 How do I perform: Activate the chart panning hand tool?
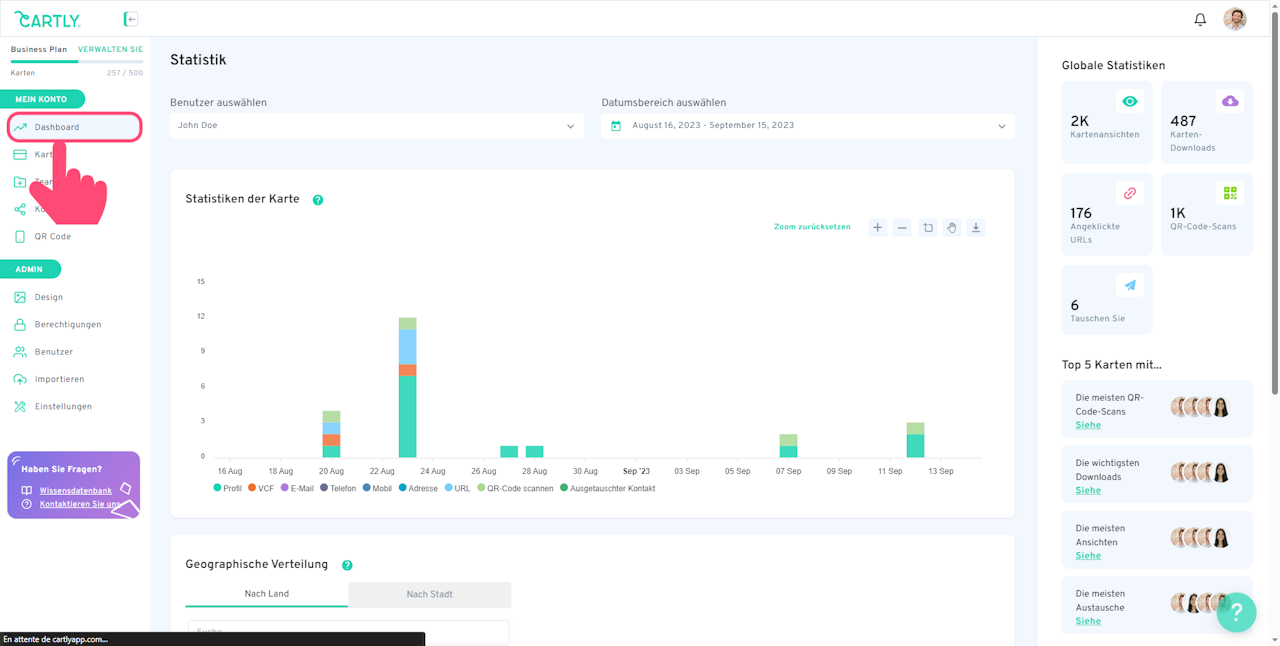coord(952,228)
